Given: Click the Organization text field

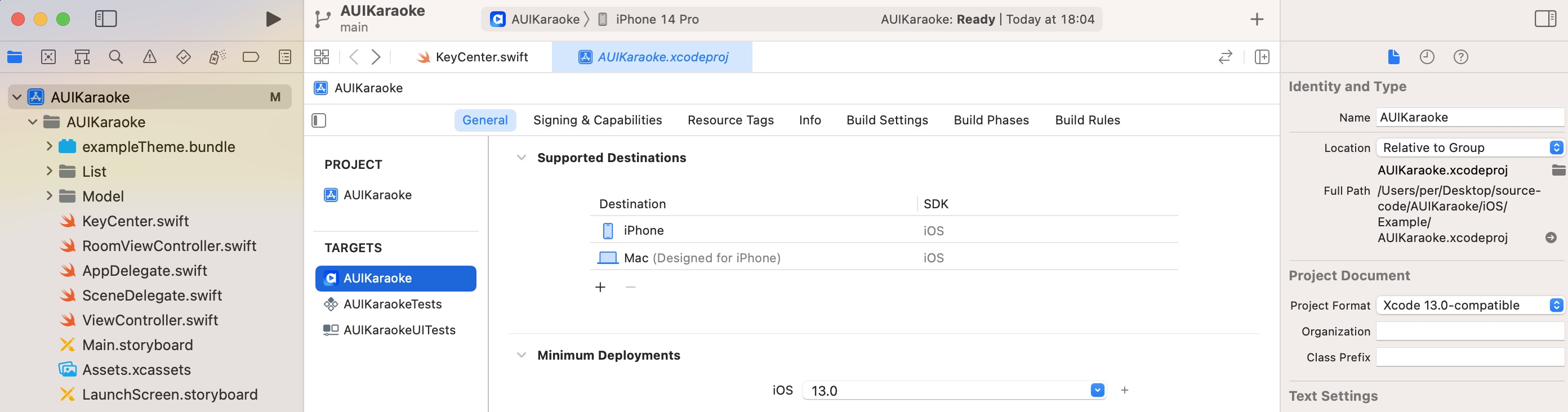Looking at the screenshot, I should point(1470,332).
